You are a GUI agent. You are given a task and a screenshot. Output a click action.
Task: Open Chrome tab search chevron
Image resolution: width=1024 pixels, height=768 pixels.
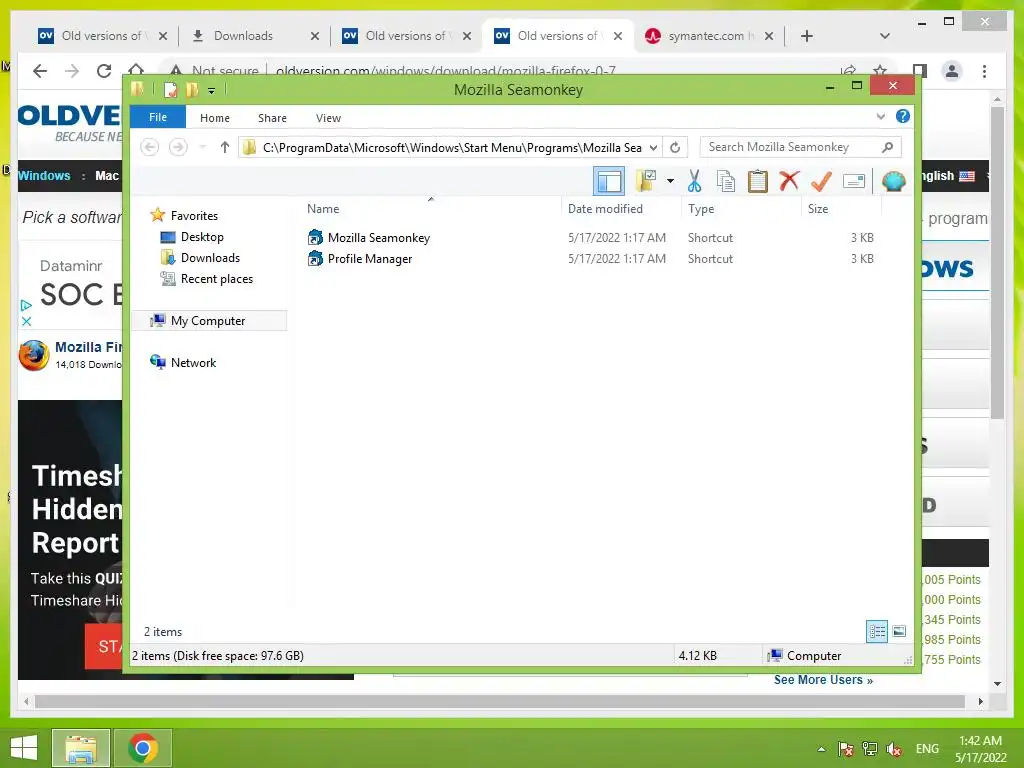[885, 36]
